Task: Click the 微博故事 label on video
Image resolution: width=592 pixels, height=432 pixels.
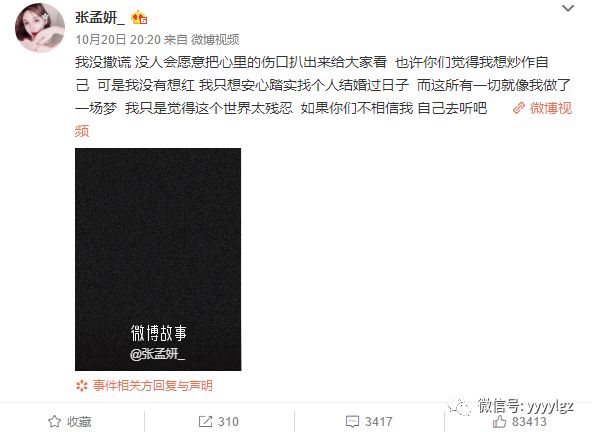Action: pos(159,333)
